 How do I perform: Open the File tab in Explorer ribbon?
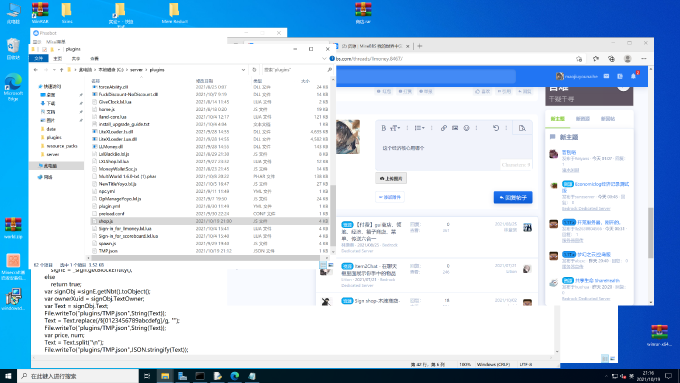(39, 58)
